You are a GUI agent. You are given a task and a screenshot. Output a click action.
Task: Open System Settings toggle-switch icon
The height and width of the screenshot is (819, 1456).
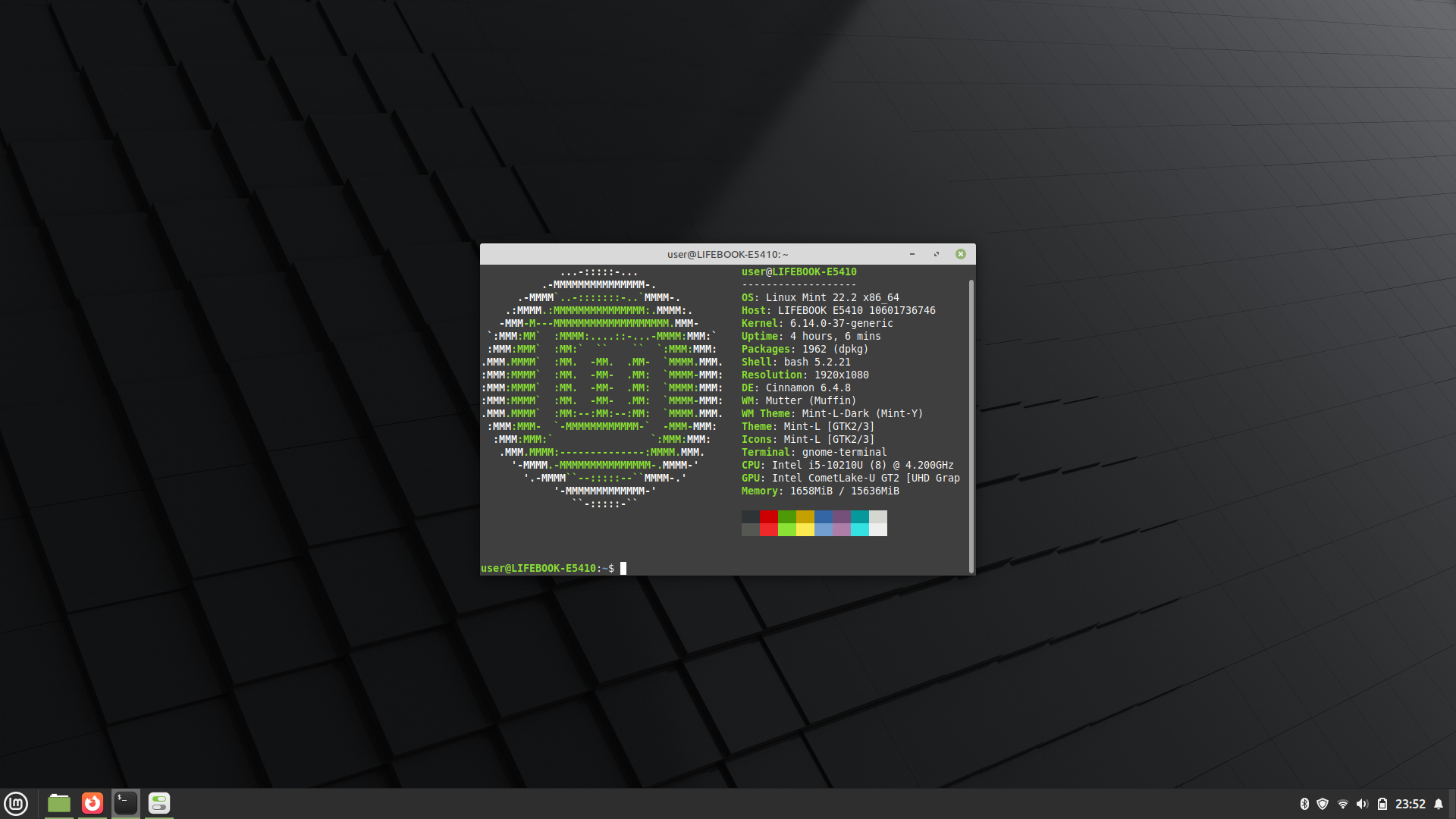point(159,803)
